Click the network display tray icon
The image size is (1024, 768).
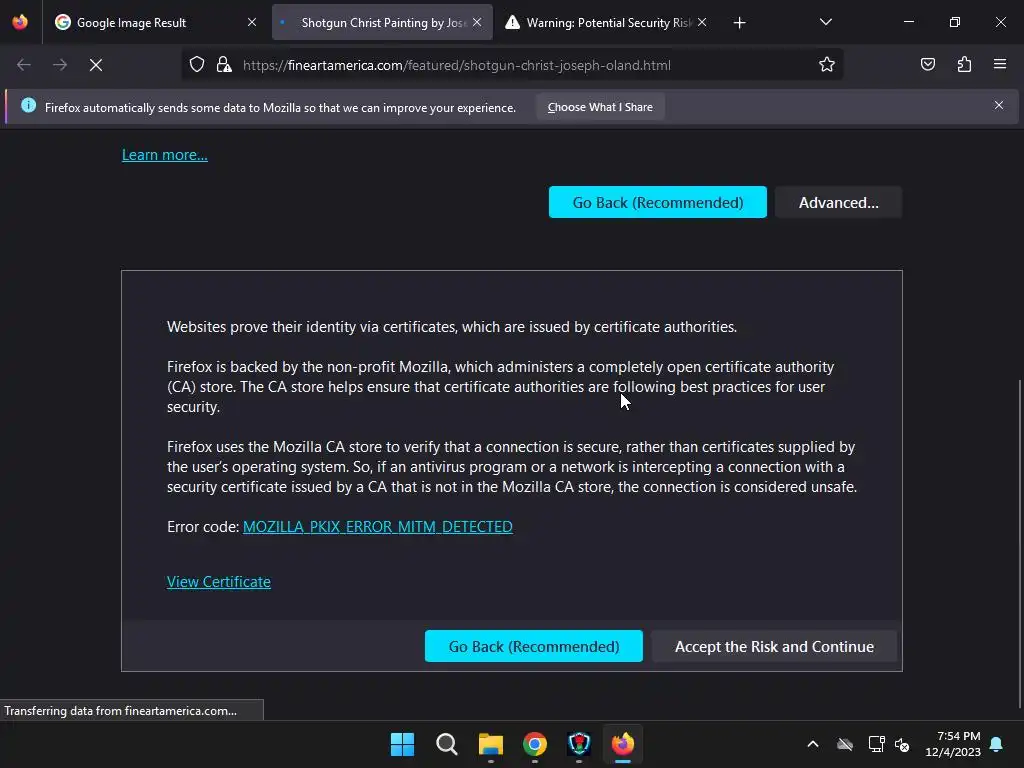[876, 744]
